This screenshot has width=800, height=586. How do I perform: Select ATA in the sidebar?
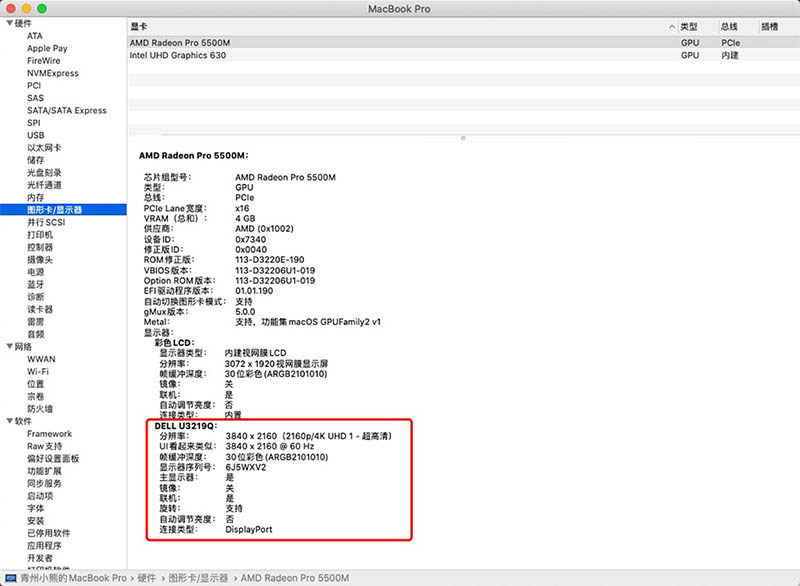(35, 36)
